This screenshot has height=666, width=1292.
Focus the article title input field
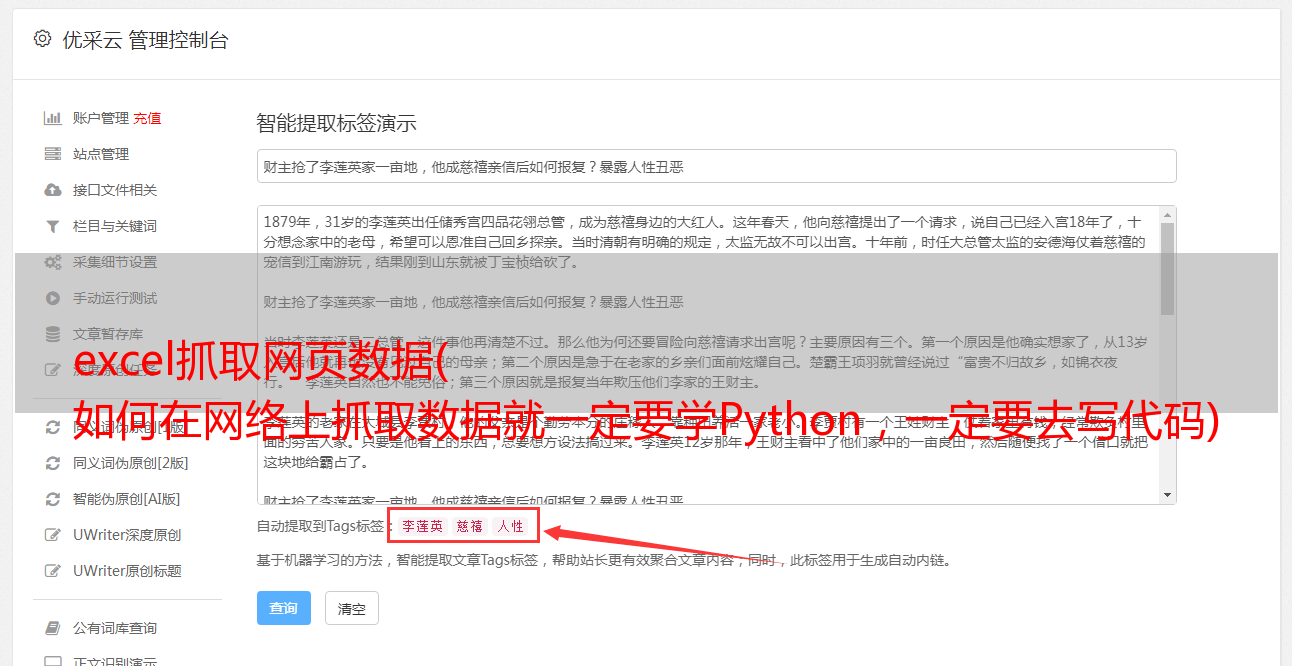[x=716, y=166]
